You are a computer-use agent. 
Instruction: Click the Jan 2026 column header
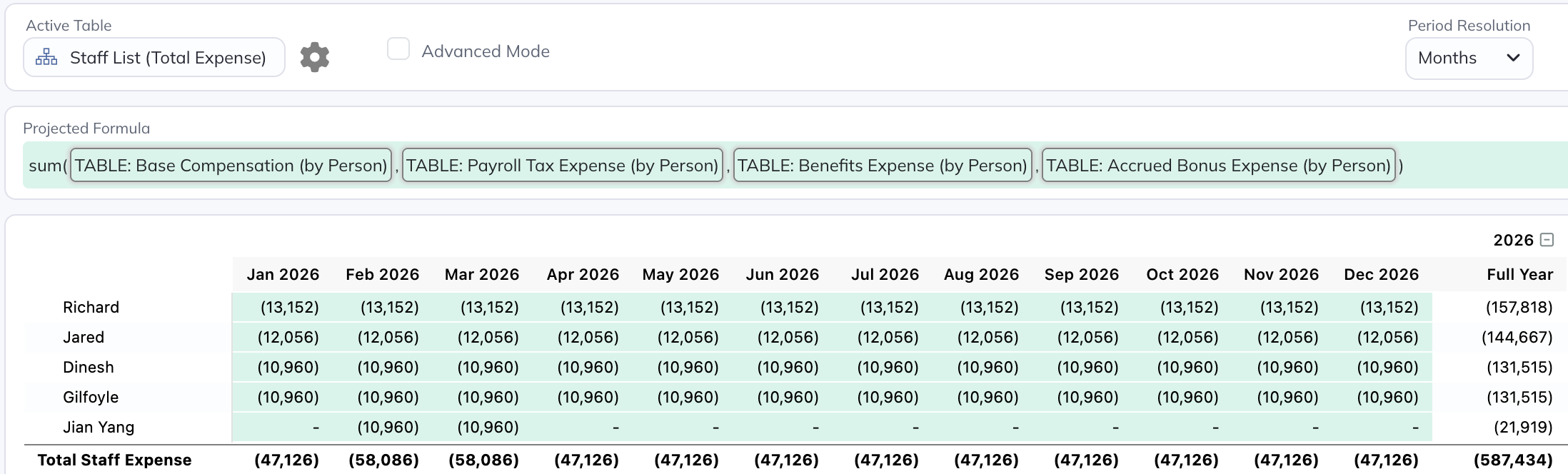[x=283, y=275]
